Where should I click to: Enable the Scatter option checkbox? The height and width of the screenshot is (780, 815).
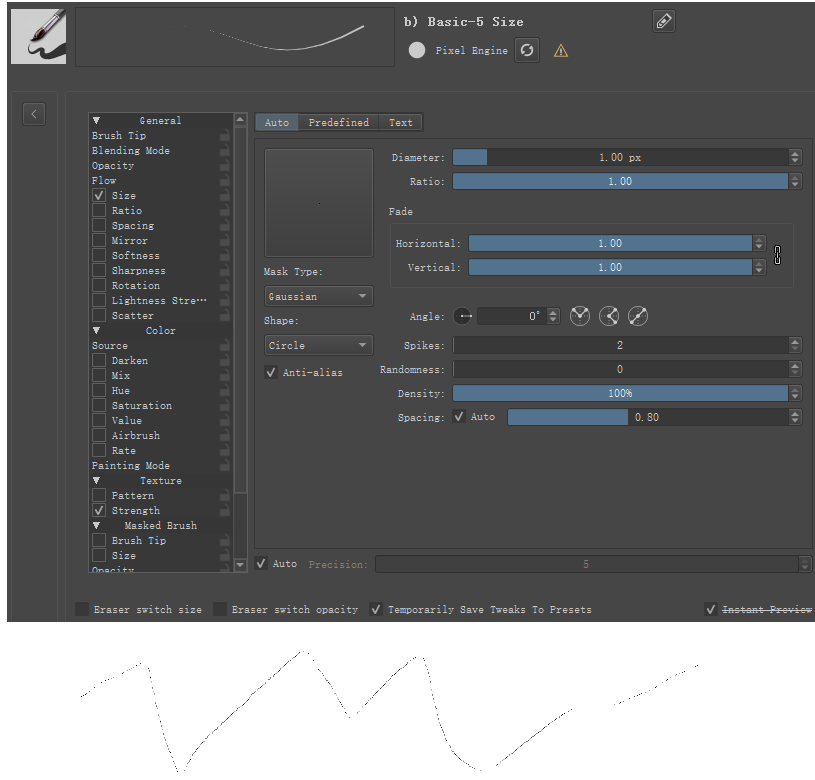coord(99,315)
